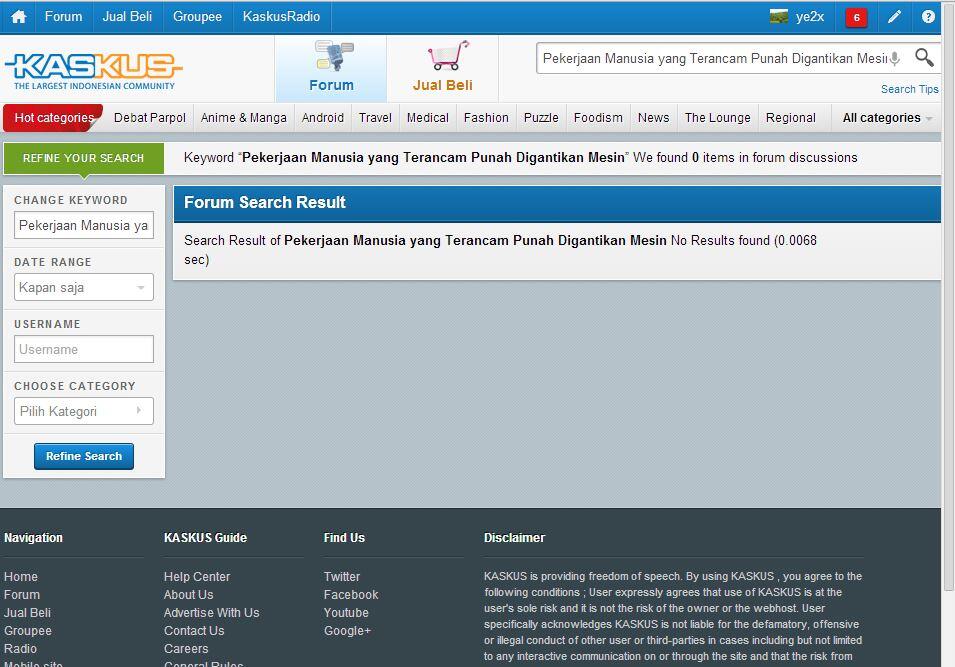Screen dimensions: 955x667
Task: Open the Debat Parpol category
Action: point(150,118)
